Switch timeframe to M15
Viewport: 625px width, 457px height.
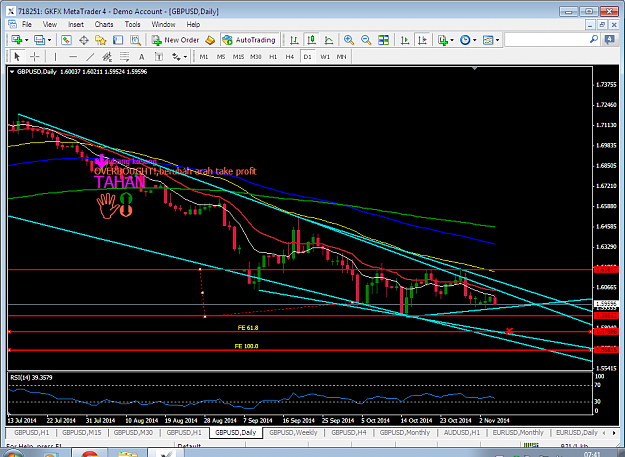coord(238,57)
